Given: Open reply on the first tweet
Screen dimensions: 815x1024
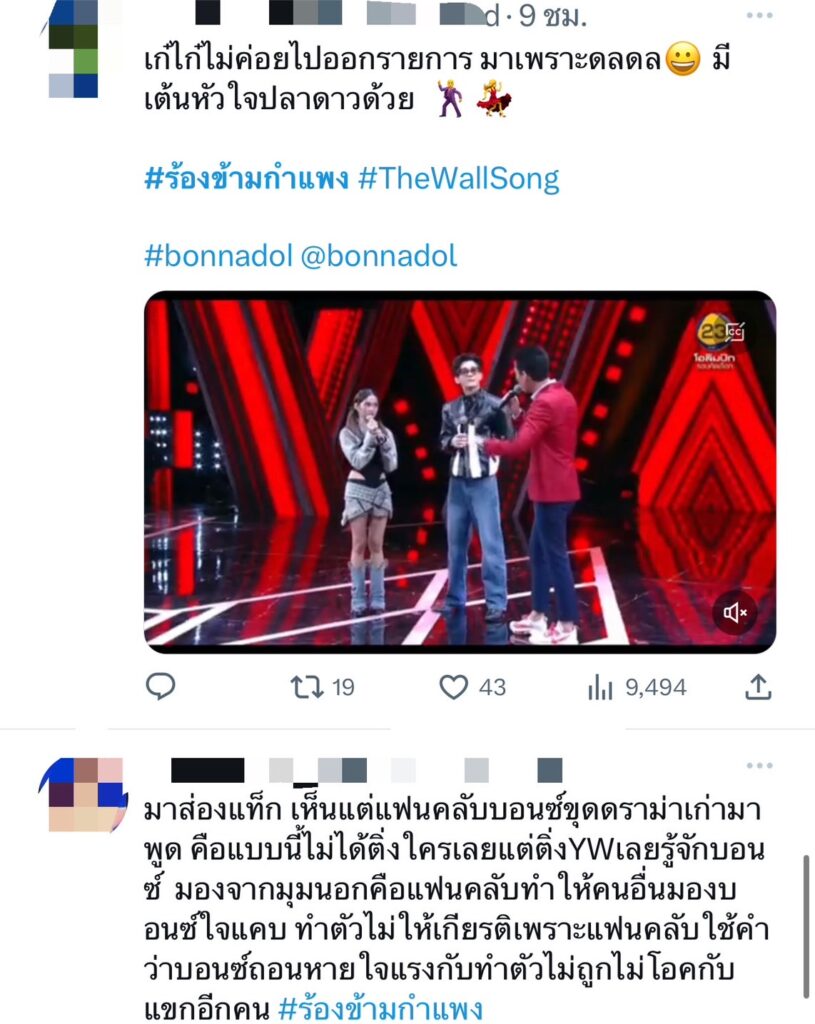Looking at the screenshot, I should point(160,686).
